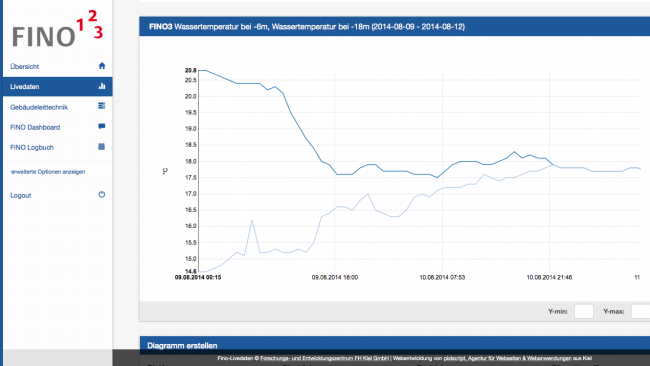The width and height of the screenshot is (650, 366).
Task: Click the Y-max input field
Action: click(x=640, y=311)
